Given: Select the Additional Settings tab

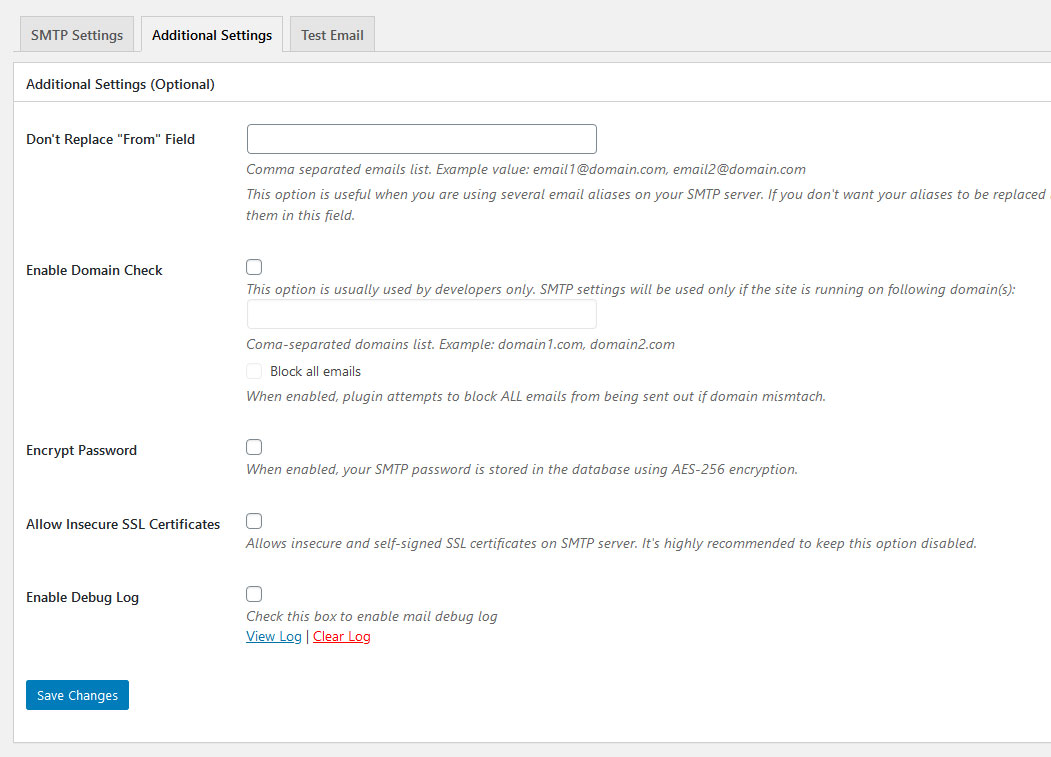Looking at the screenshot, I should pos(212,35).
